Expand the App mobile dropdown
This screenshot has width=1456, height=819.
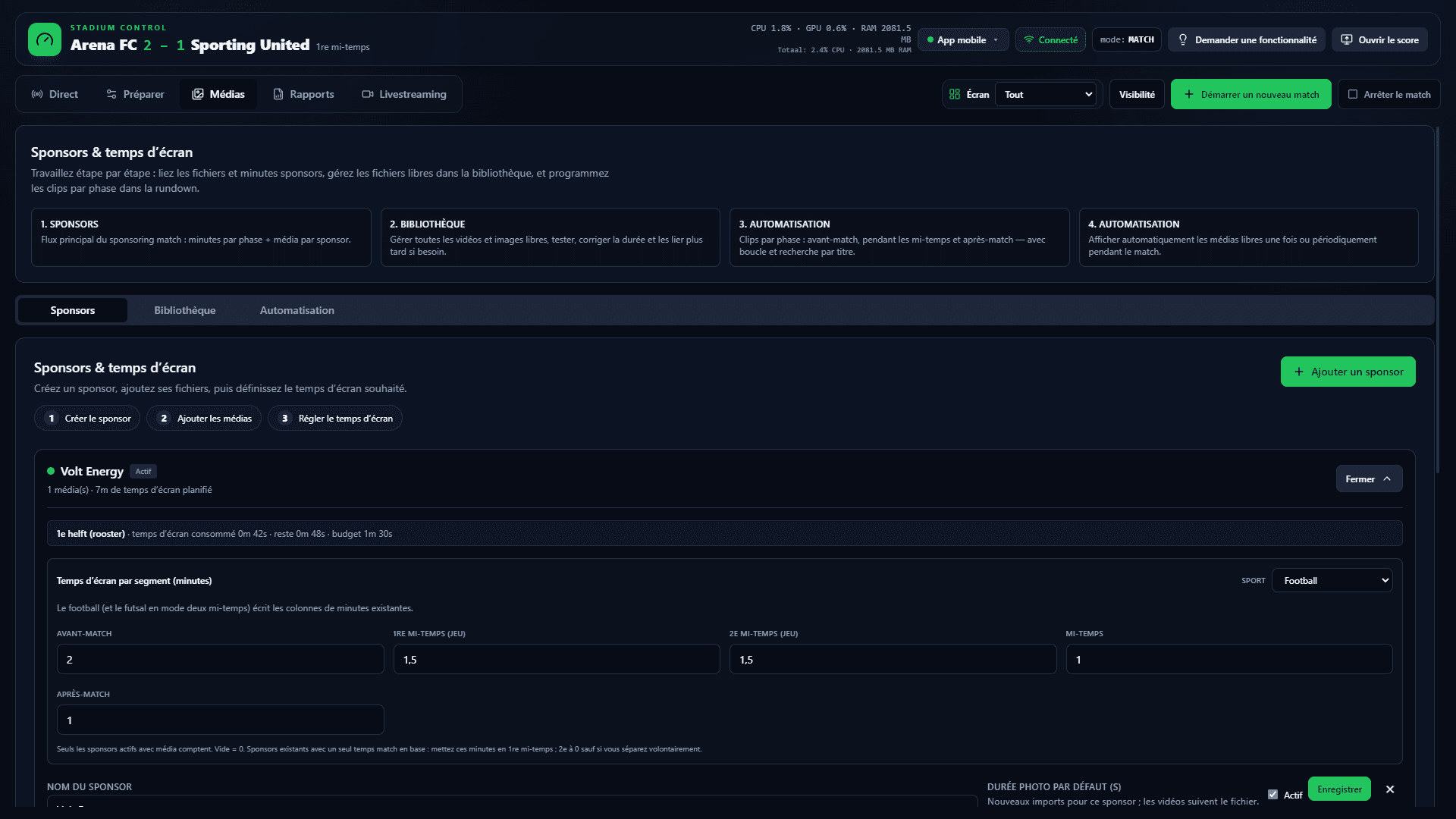point(963,39)
